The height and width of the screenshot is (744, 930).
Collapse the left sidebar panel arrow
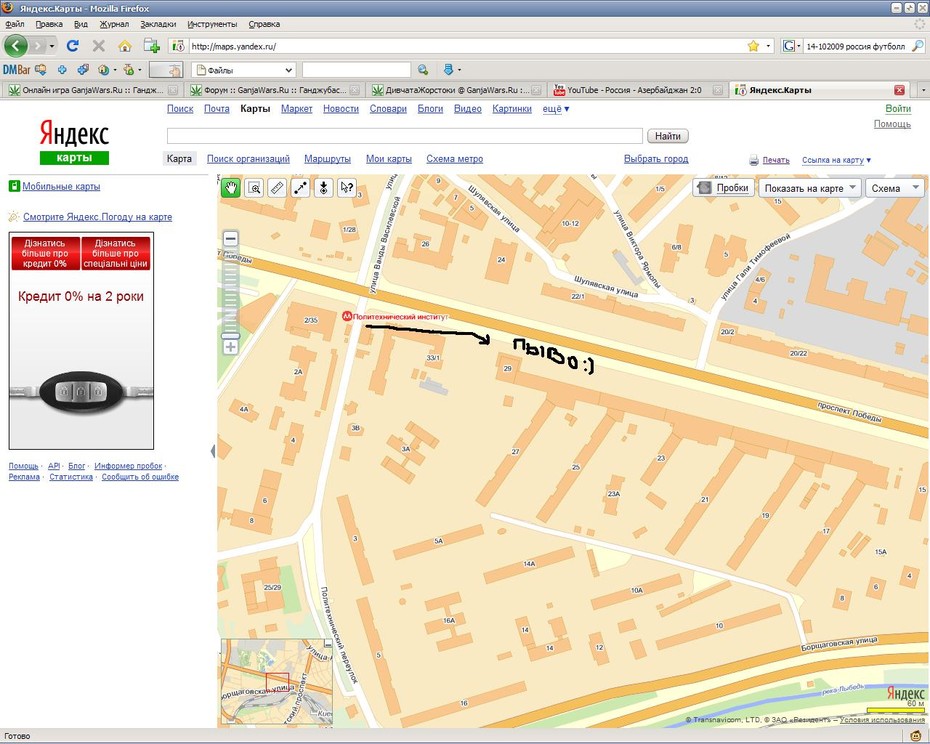click(213, 451)
